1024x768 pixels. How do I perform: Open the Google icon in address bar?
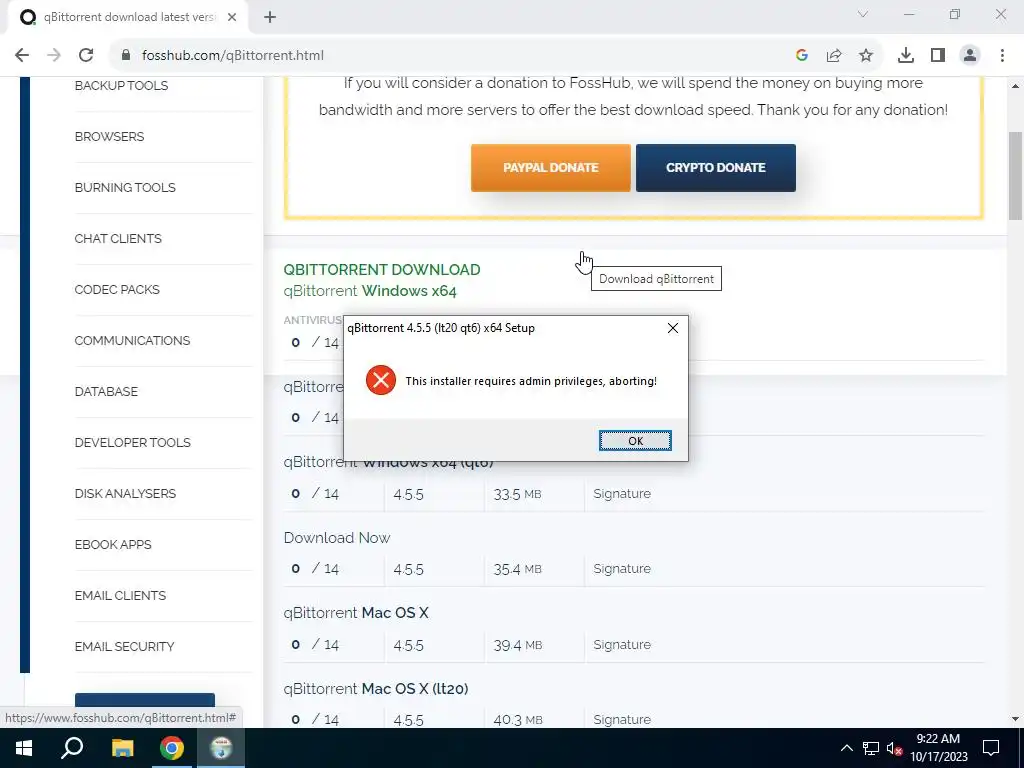tap(802, 56)
